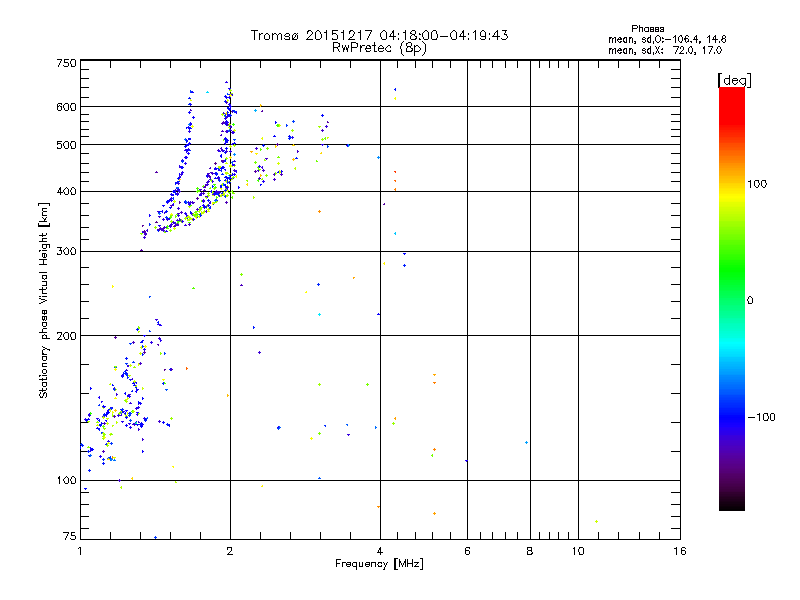This screenshot has width=800, height=600.
Task: Click the '[deg]' colorbar unit label
Action: pos(734,80)
